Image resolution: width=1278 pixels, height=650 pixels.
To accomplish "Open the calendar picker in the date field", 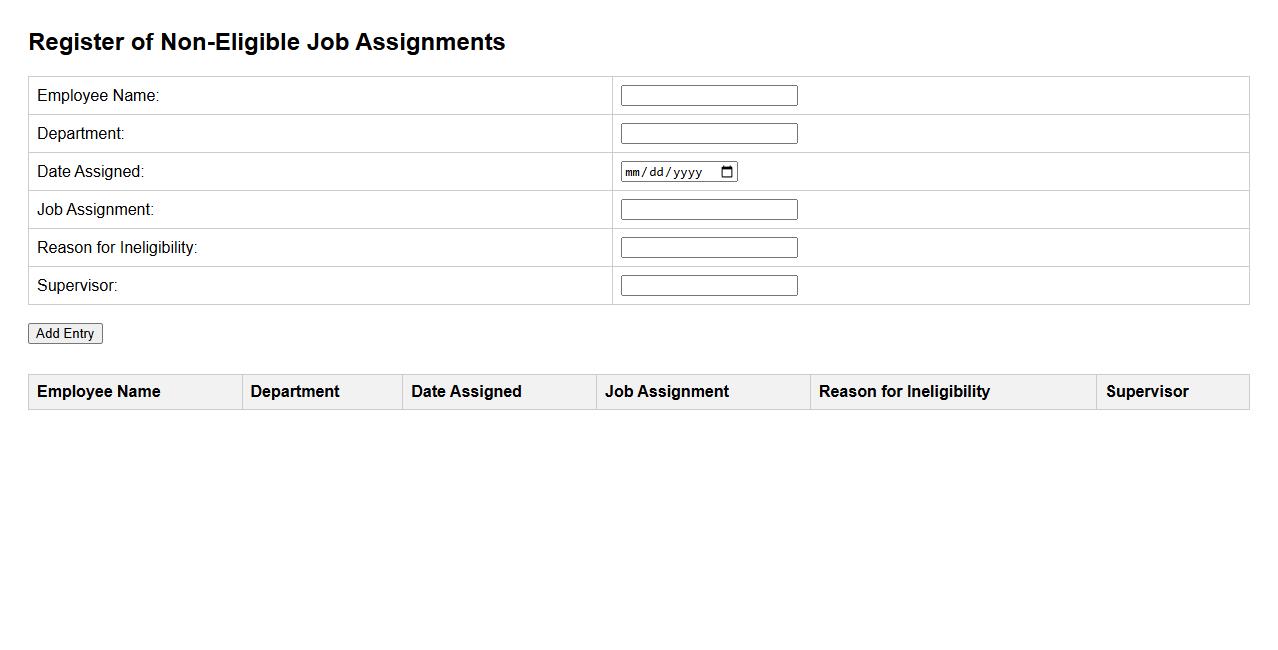I will (x=727, y=172).
